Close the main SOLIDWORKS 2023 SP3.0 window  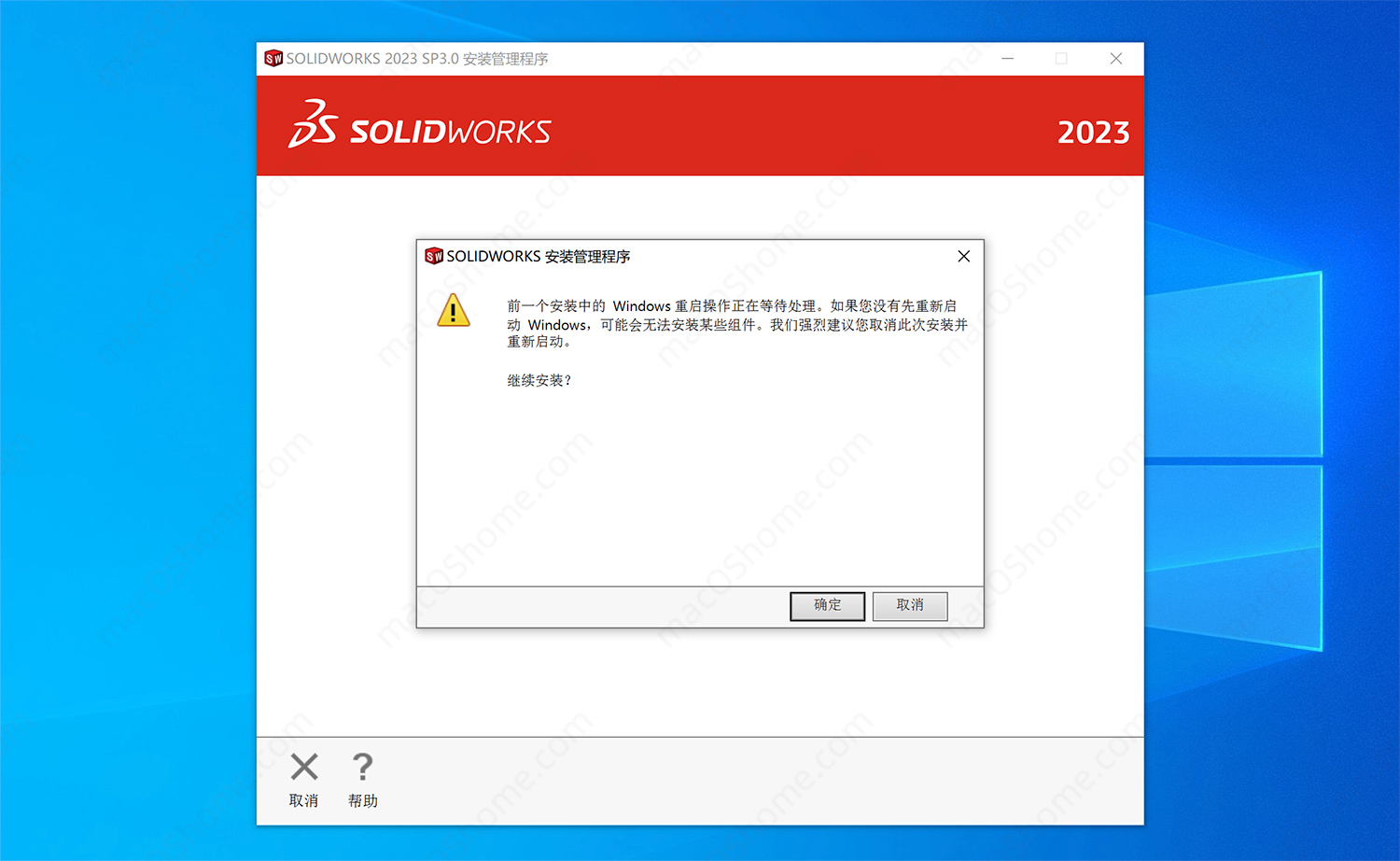click(x=1116, y=59)
